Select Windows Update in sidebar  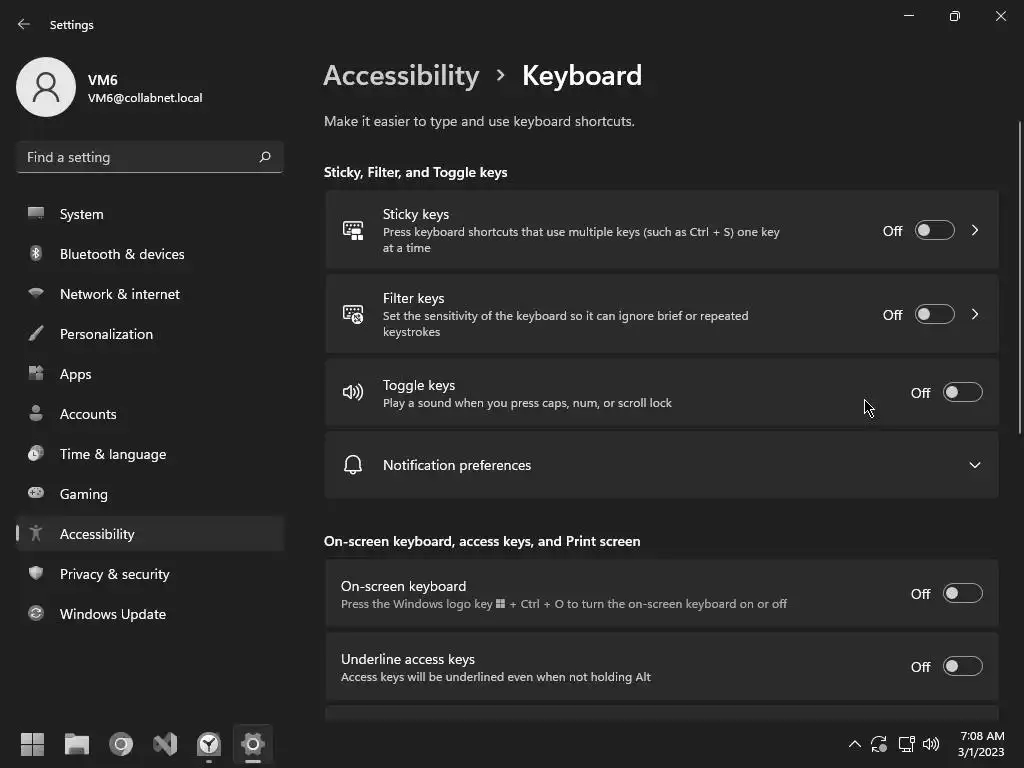(x=112, y=614)
